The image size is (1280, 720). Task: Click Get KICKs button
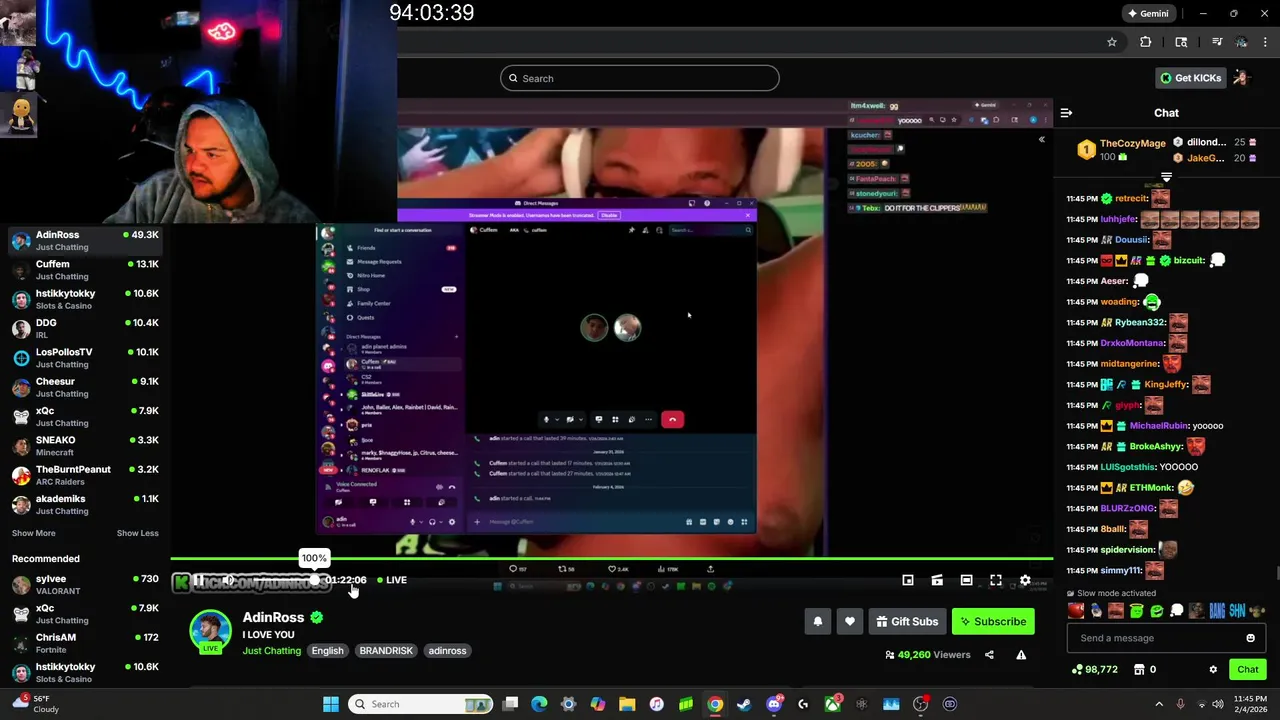pyautogui.click(x=1190, y=78)
